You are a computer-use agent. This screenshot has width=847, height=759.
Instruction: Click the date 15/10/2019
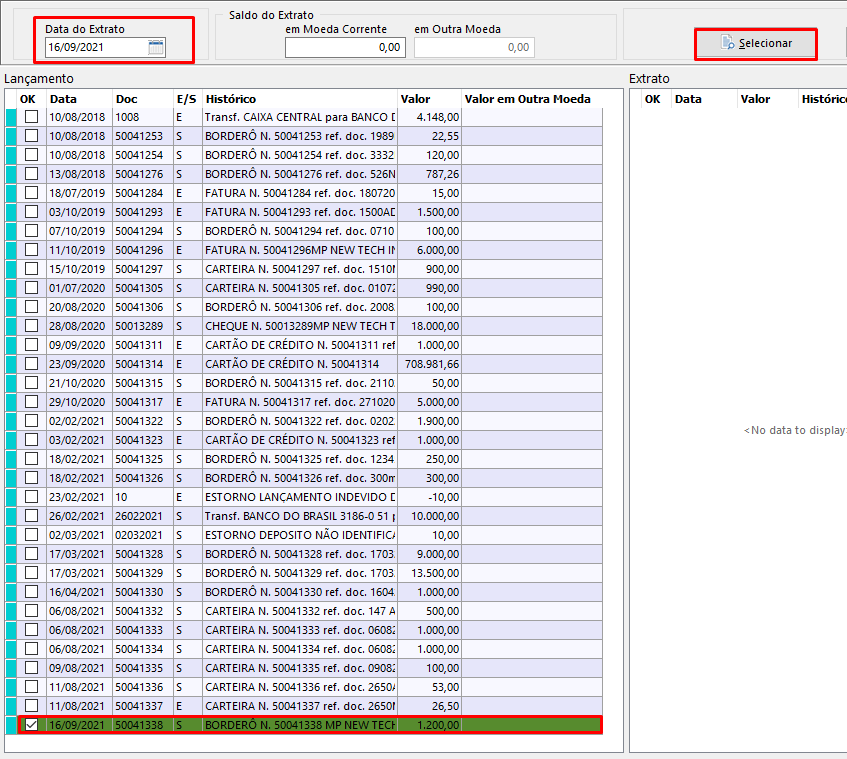(x=79, y=269)
